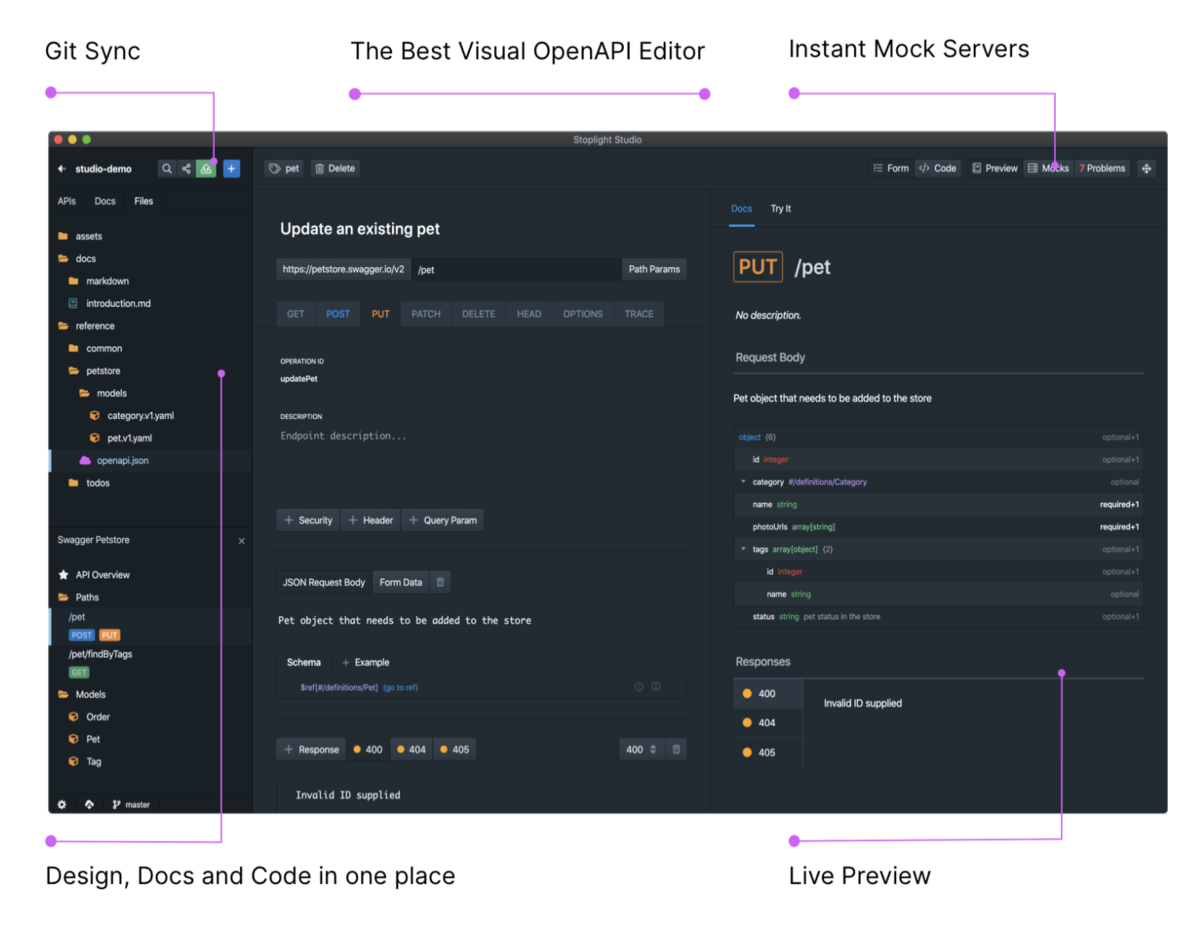Open the Tag model
The width and height of the screenshot is (1200, 930).
point(84,762)
